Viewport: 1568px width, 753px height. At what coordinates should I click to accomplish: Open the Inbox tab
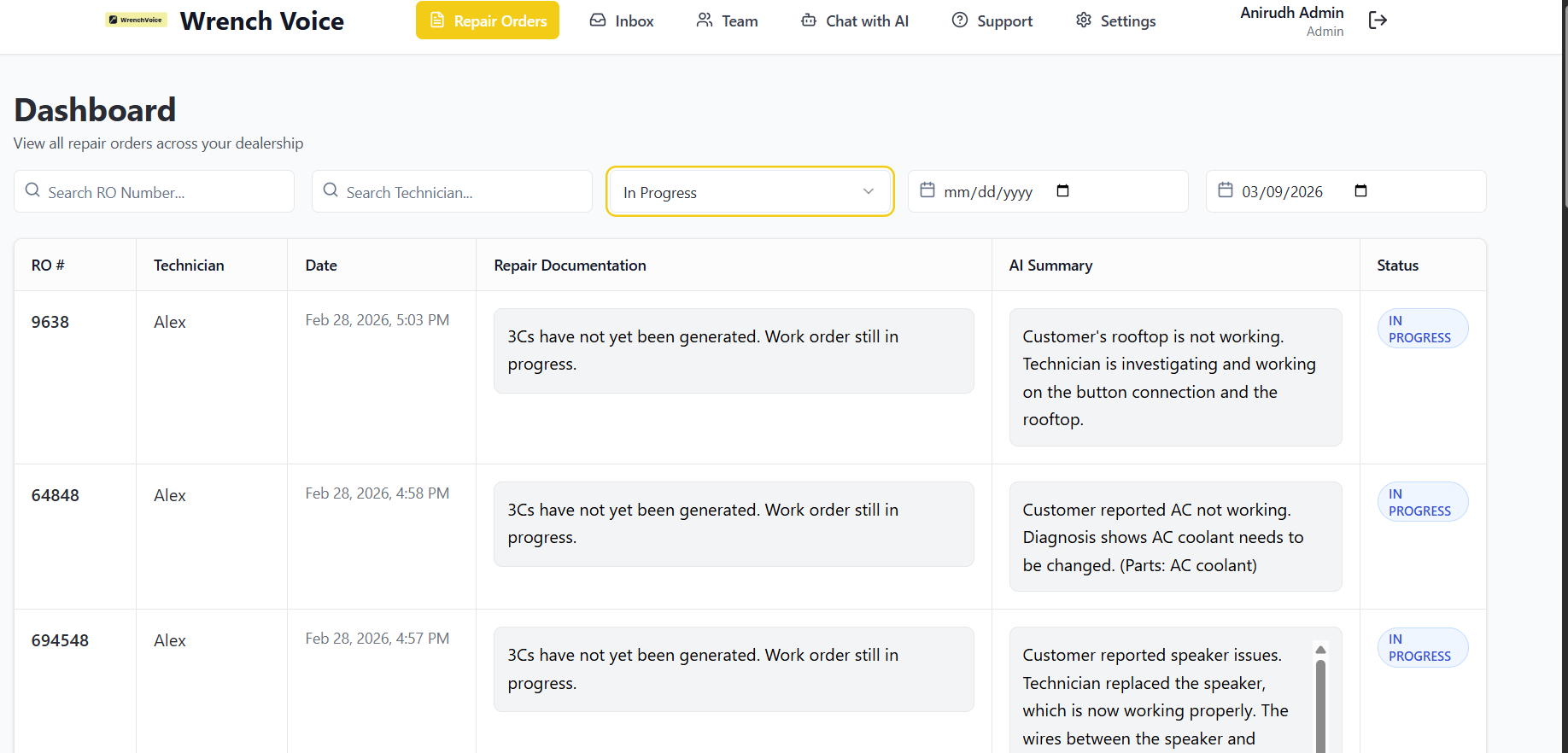click(622, 20)
